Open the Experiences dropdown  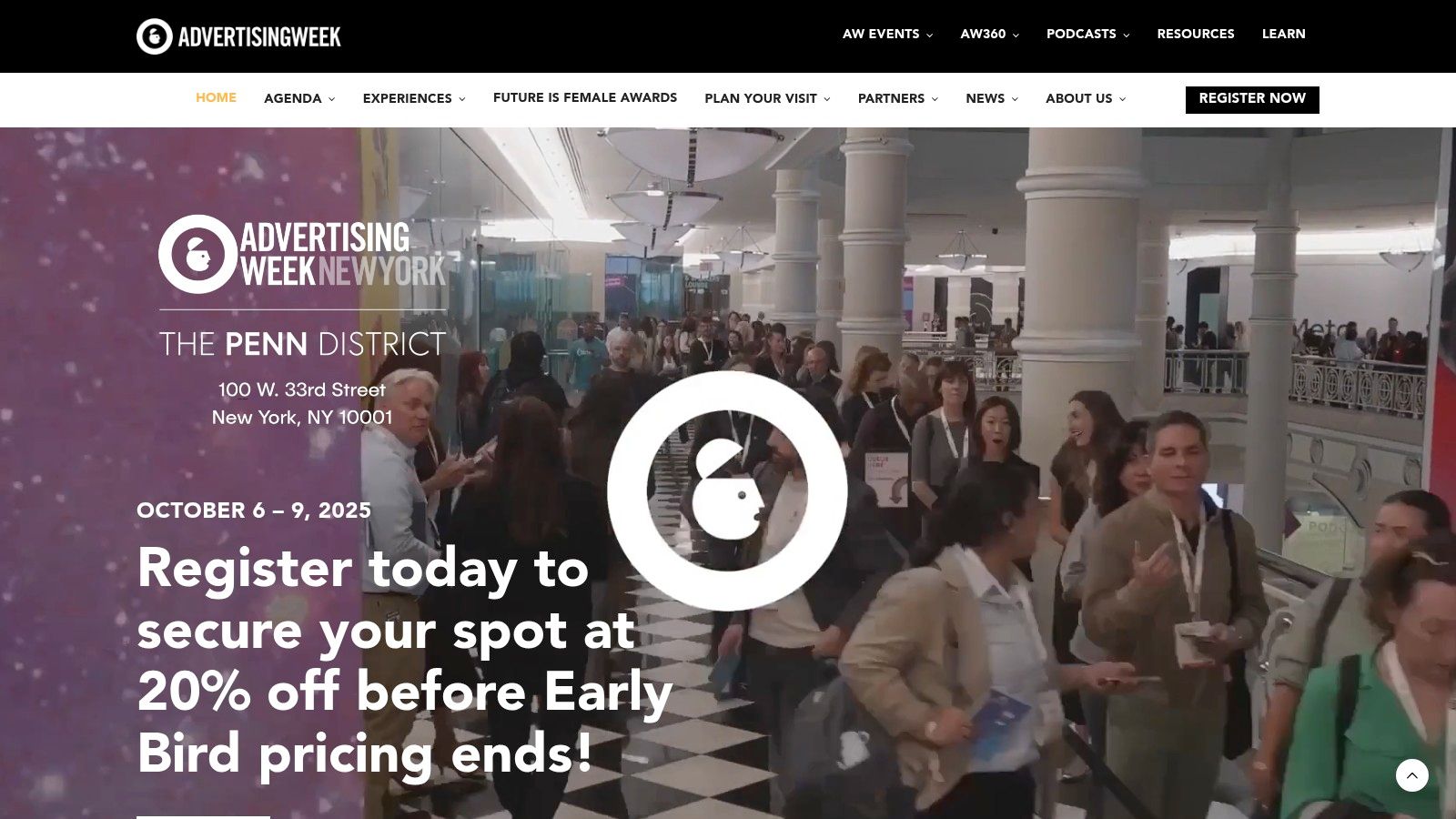[x=414, y=98]
